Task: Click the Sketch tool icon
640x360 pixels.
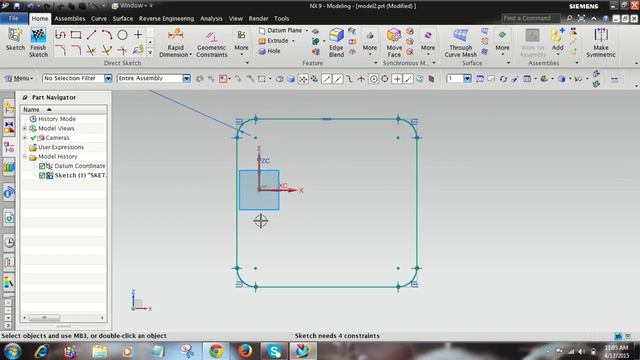Action: 15,36
